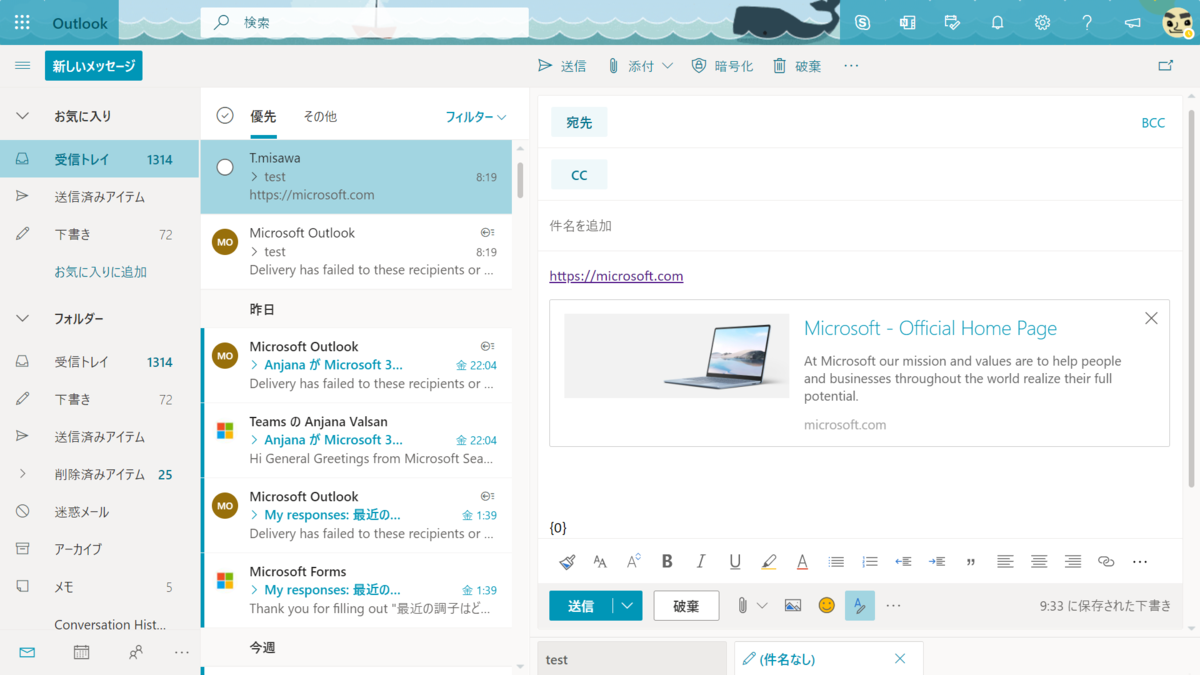Toggle bold formatting
Screen dimensions: 1200x675
667,562
